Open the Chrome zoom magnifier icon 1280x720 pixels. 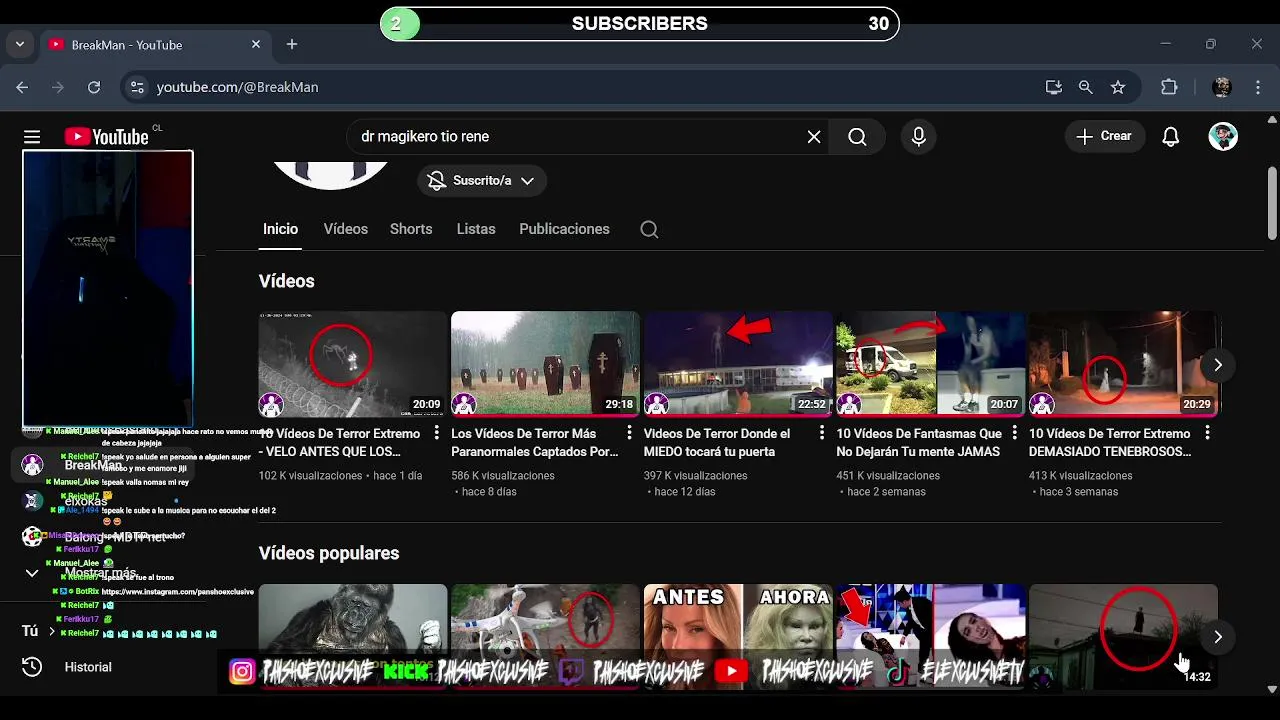(x=1086, y=88)
